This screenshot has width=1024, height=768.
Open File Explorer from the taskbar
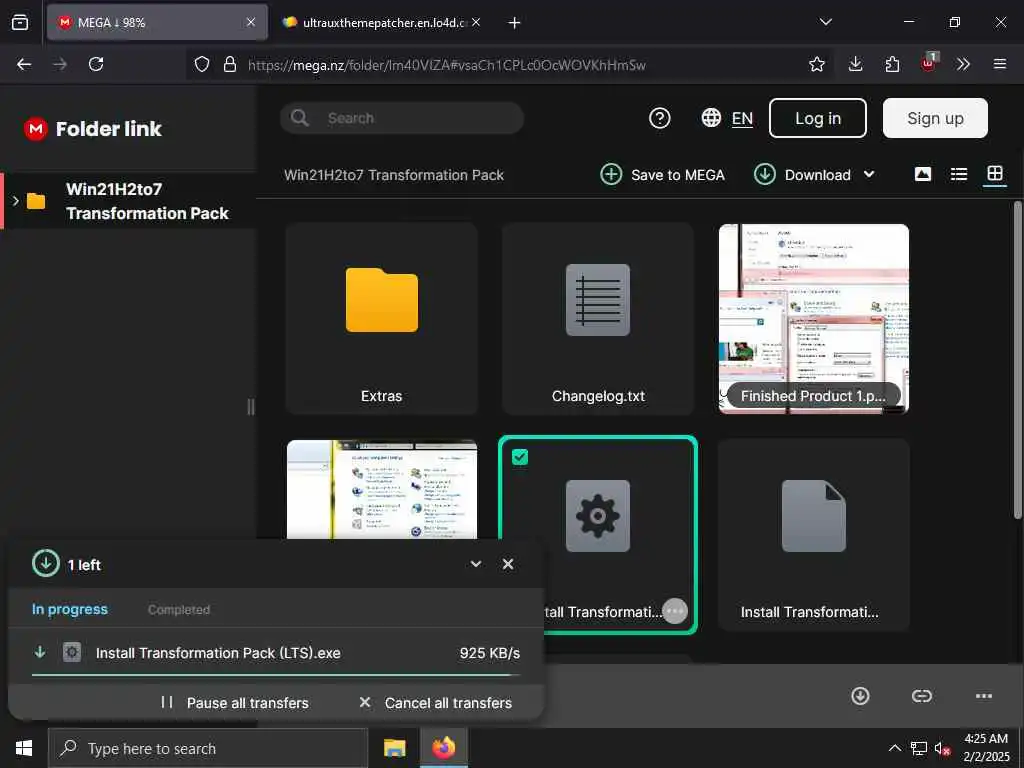(394, 748)
